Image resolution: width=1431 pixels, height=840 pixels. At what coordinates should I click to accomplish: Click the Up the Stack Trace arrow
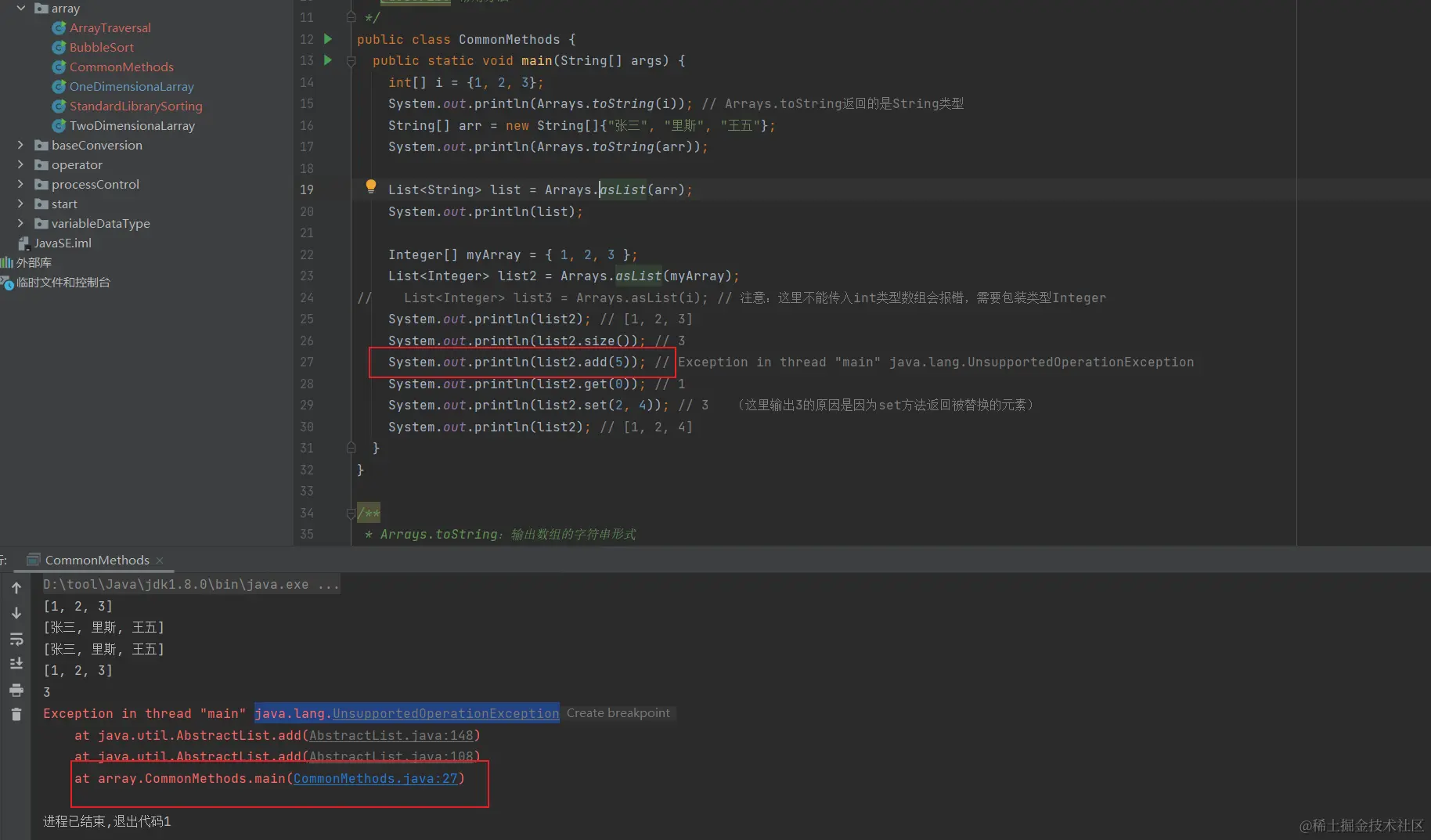pyautogui.click(x=16, y=588)
